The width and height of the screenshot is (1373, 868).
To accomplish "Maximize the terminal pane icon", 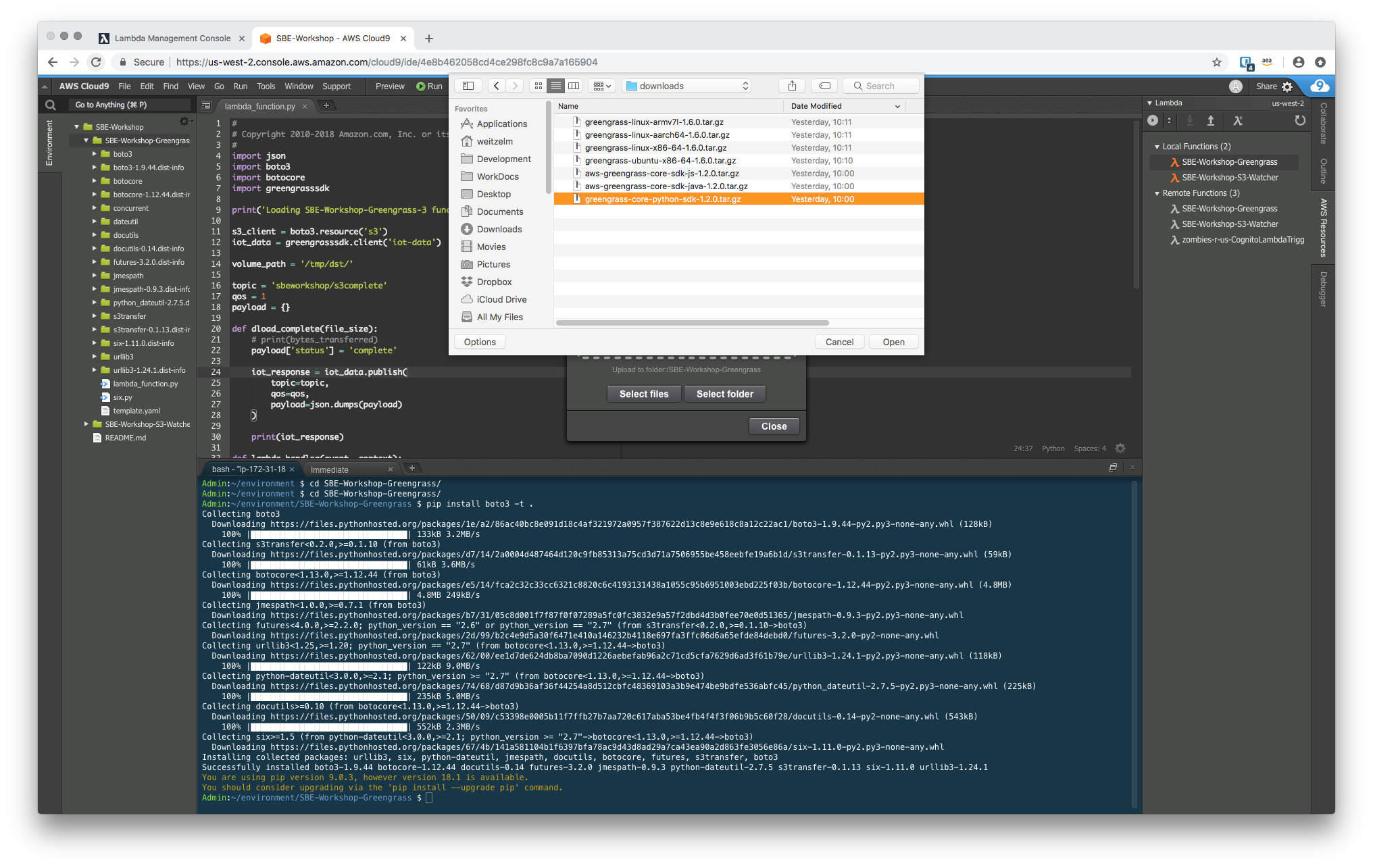I will pos(1113,467).
